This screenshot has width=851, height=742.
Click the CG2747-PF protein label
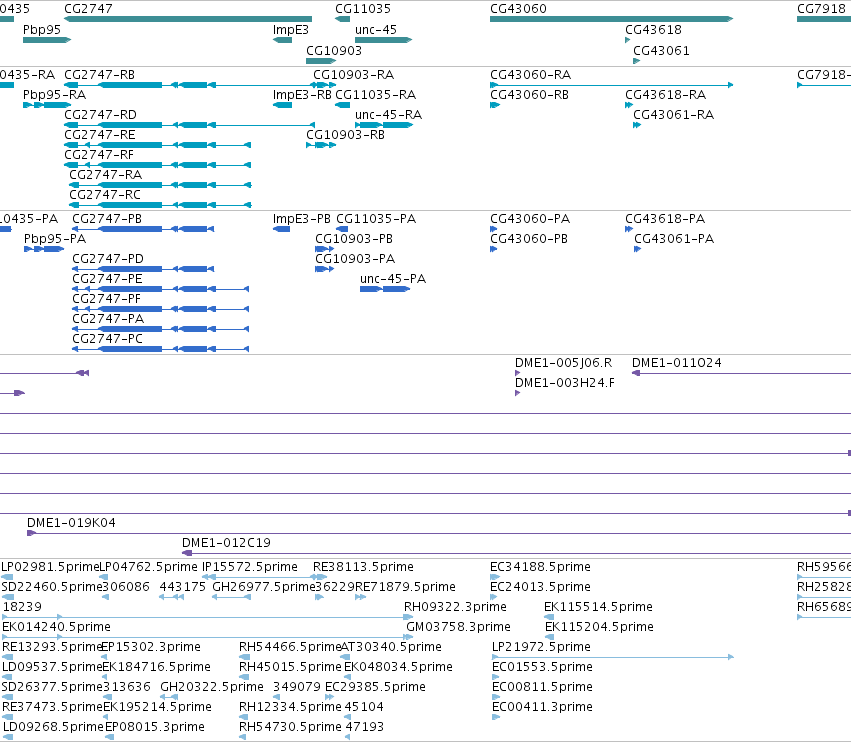tap(106, 299)
